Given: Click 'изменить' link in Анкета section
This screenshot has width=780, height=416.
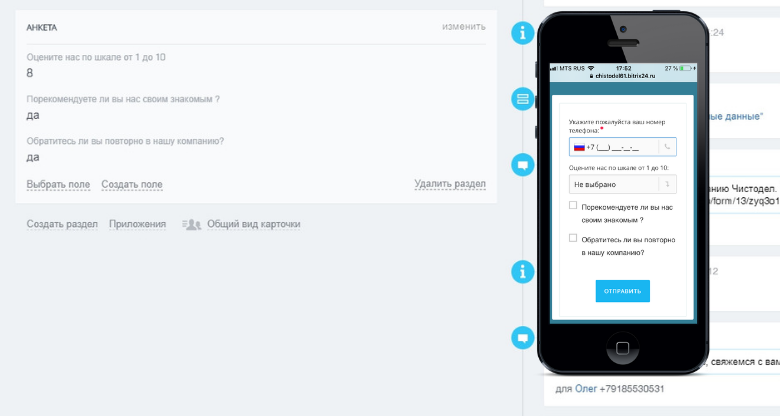Looking at the screenshot, I should tap(464, 27).
